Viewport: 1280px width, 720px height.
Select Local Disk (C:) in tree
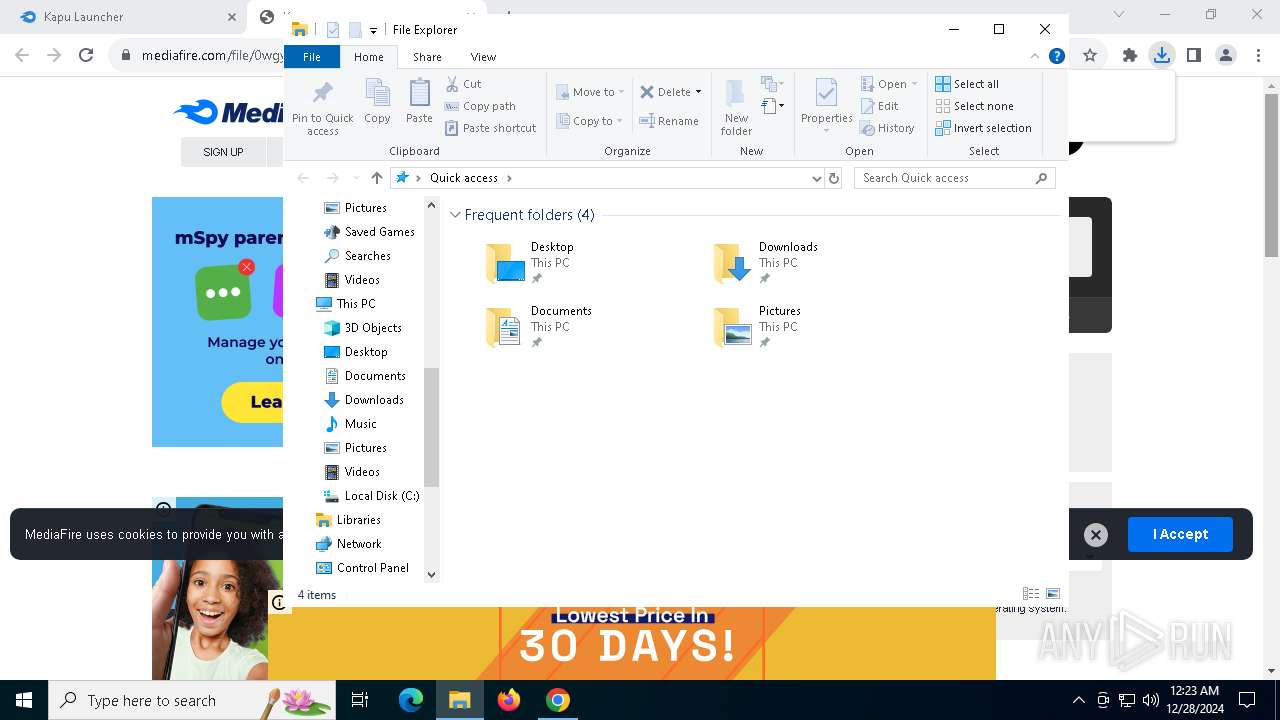pyautogui.click(x=371, y=496)
